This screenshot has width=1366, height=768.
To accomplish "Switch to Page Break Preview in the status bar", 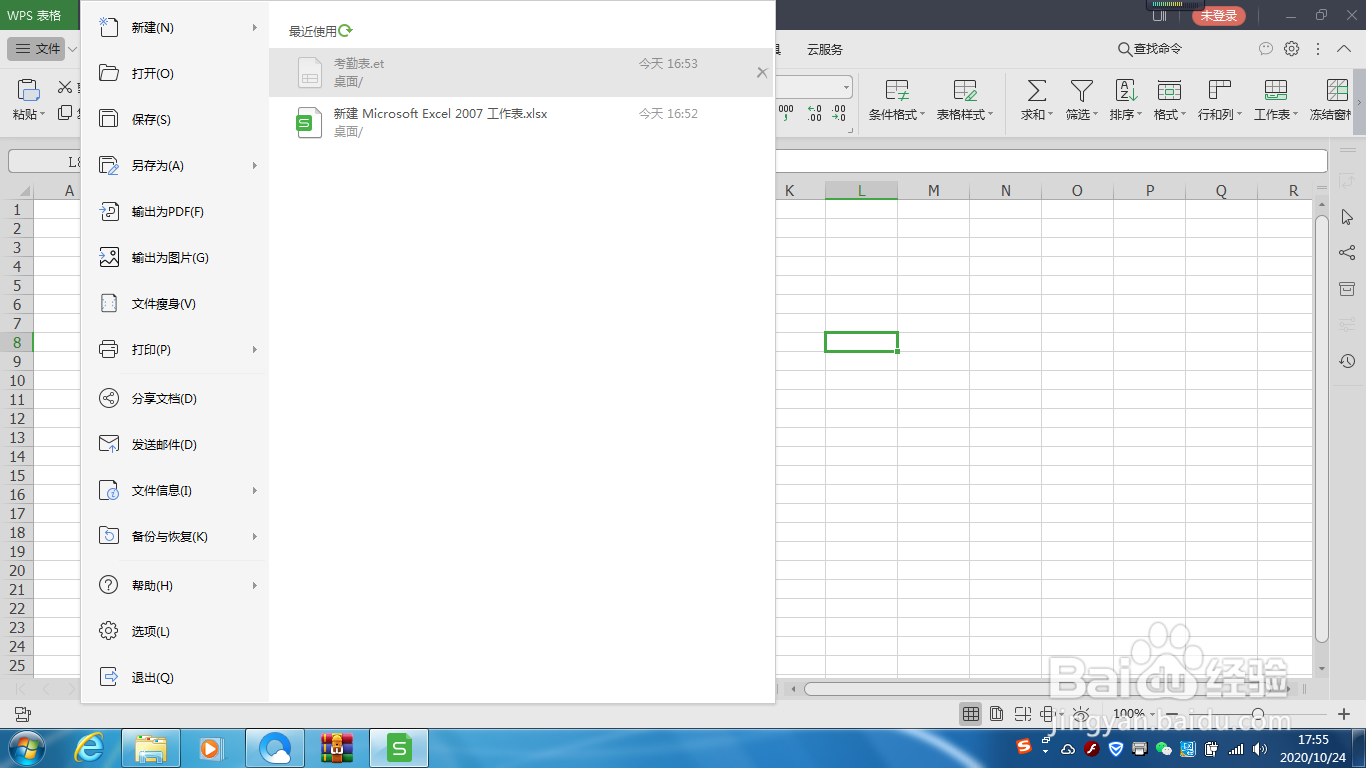I will point(1023,714).
